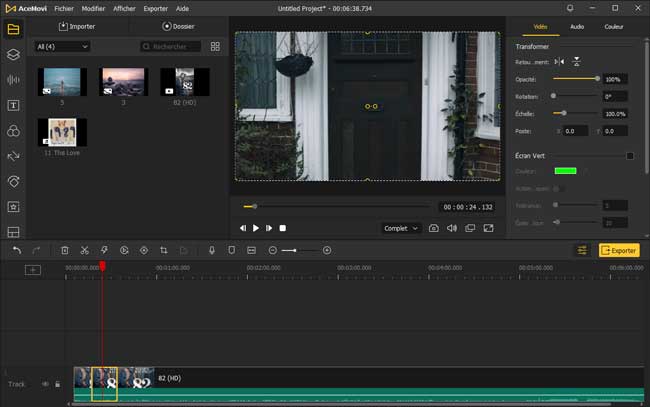650x407 pixels.
Task: Open the Fichier menu
Action: click(64, 8)
